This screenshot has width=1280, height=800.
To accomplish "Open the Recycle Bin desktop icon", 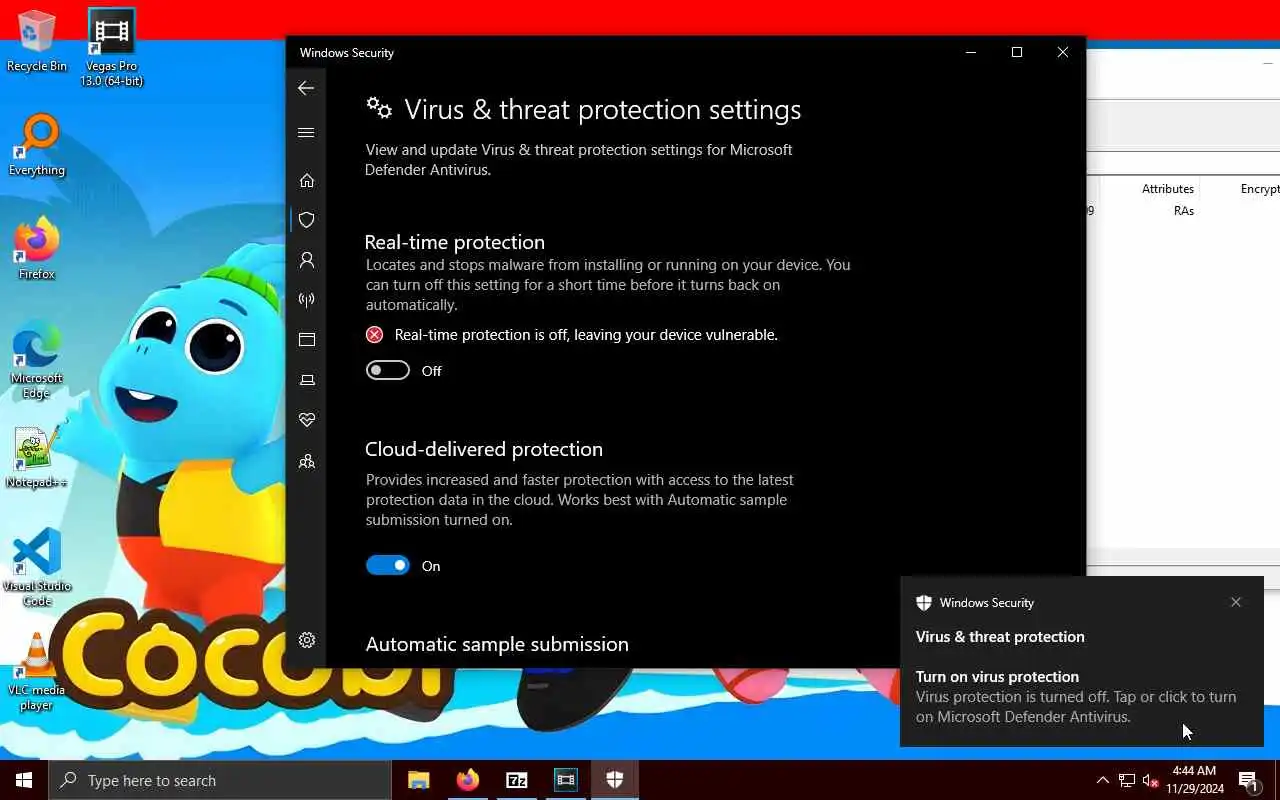I will point(37,41).
